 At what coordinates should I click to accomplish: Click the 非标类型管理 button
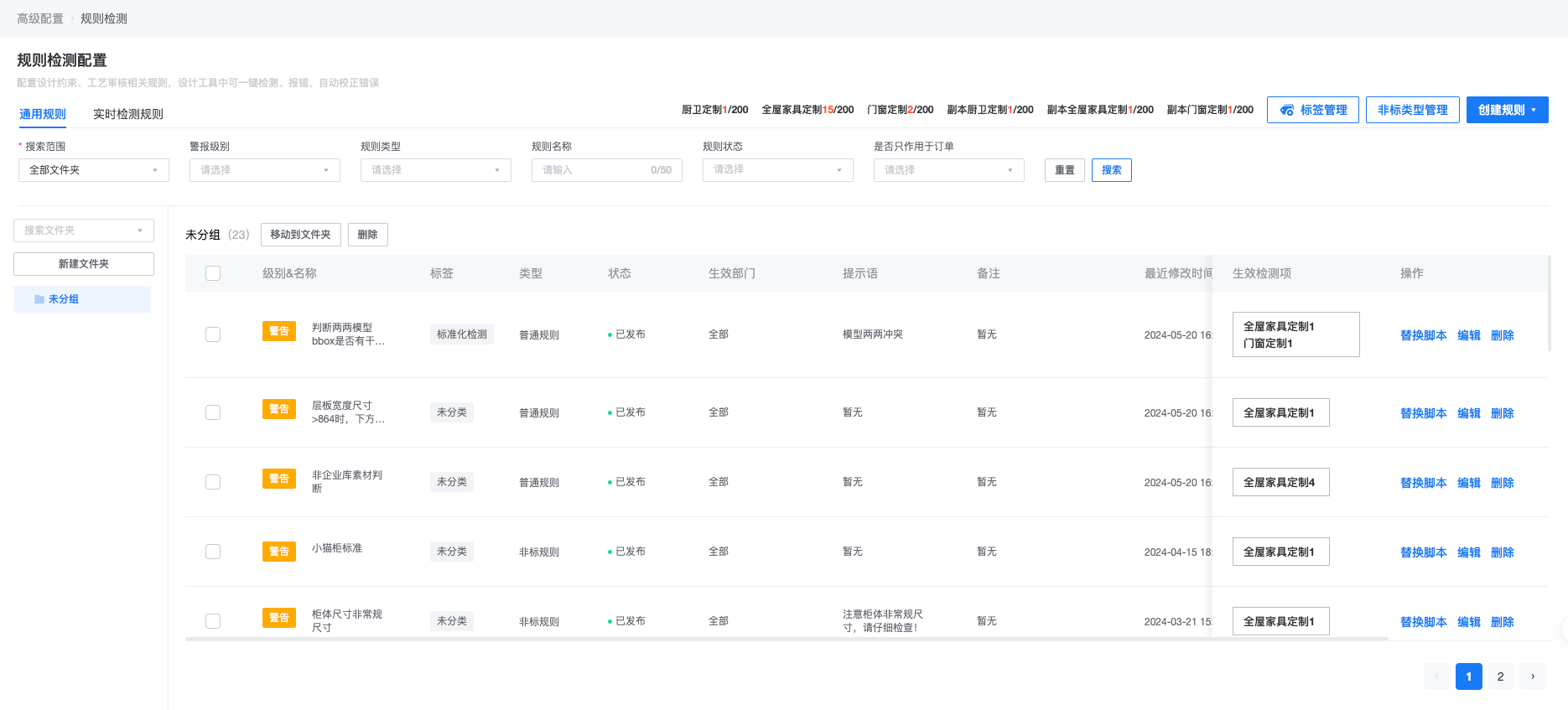pos(1413,110)
